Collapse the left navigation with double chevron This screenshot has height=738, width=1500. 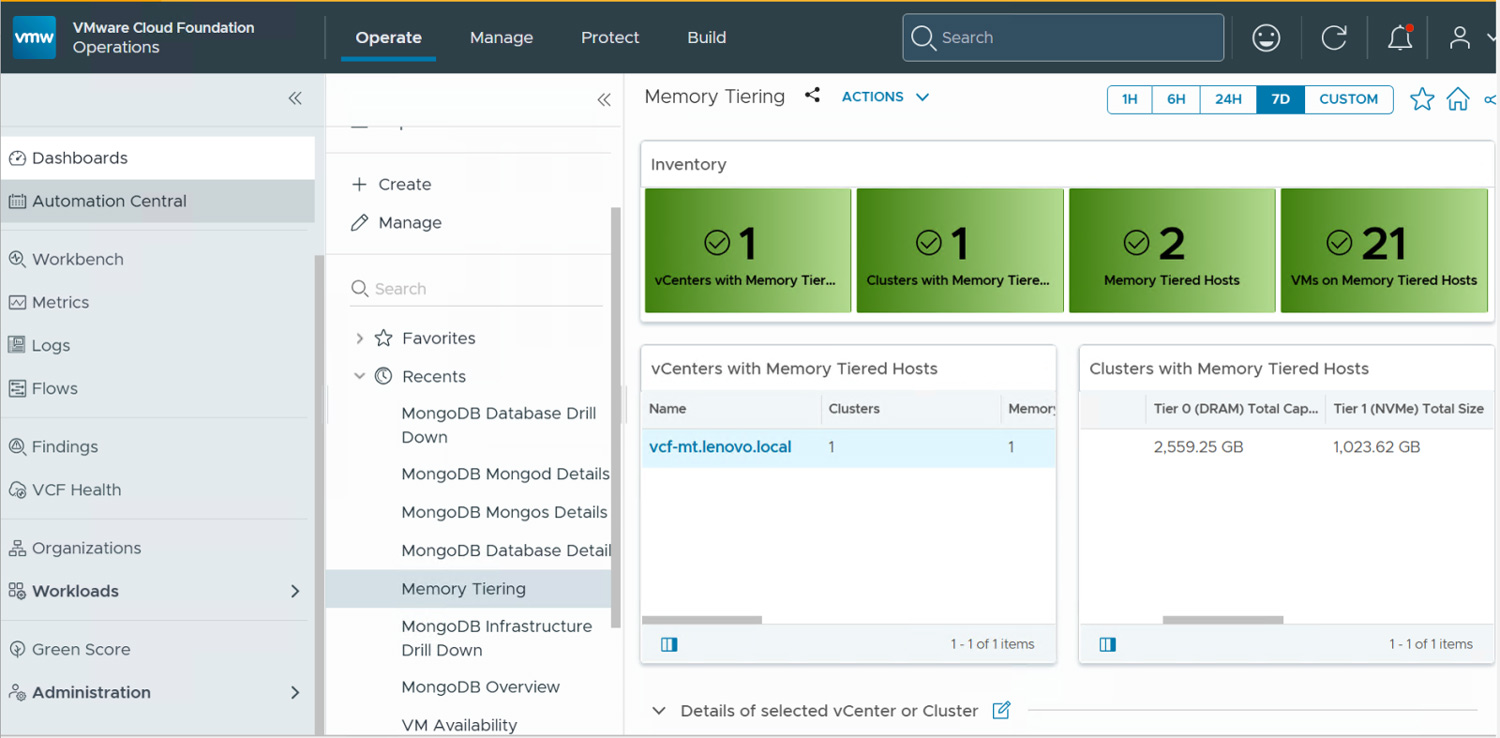[x=295, y=98]
